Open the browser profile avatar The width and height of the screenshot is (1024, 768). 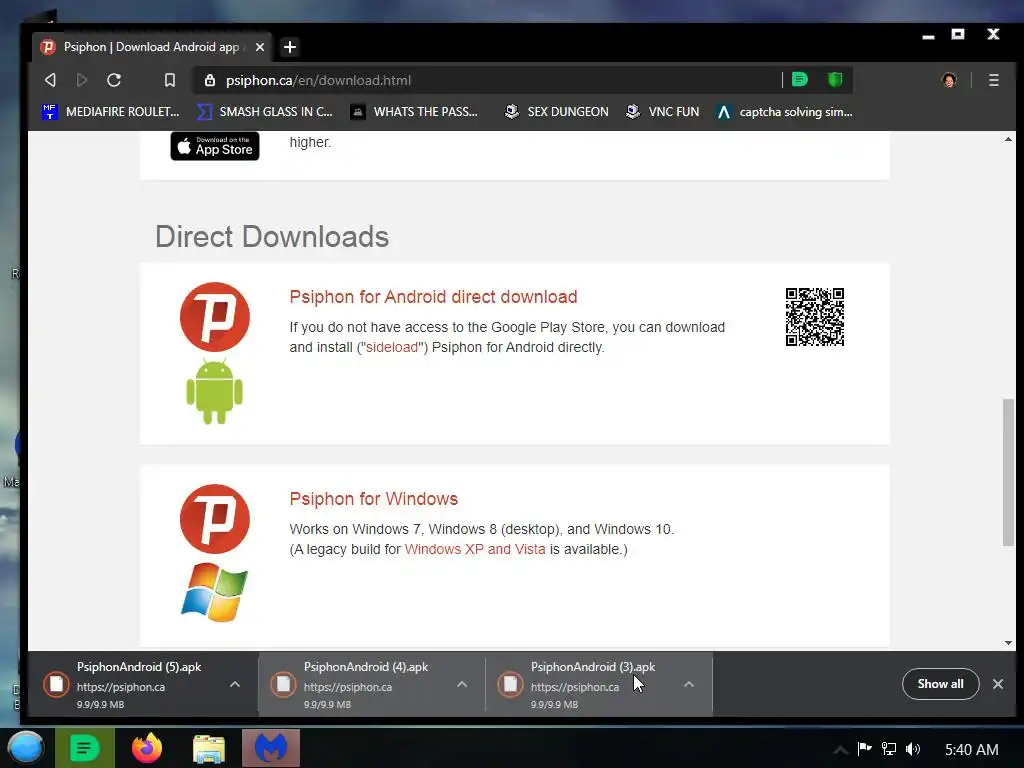tap(949, 80)
